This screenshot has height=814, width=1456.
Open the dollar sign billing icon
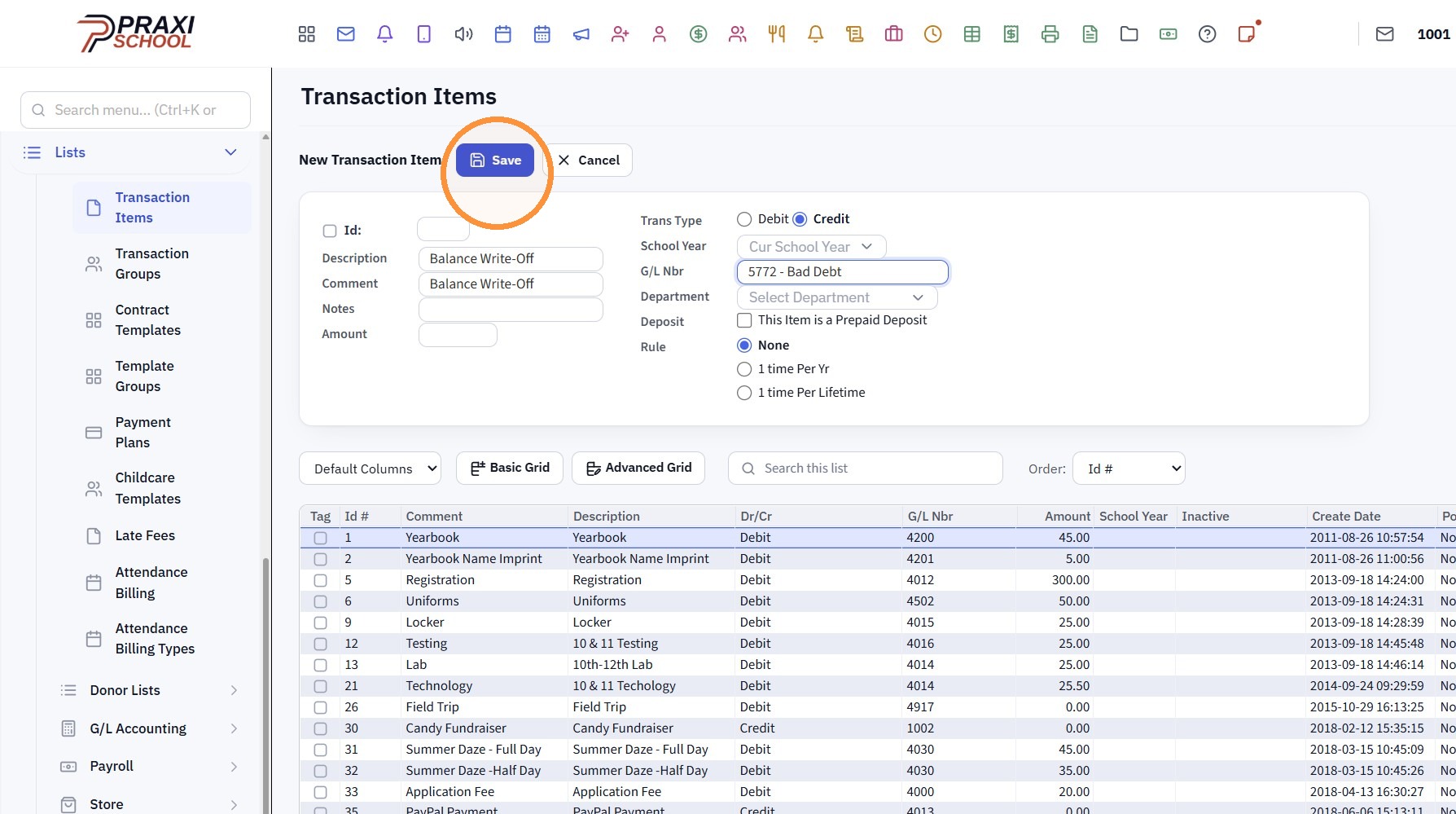pos(699,34)
